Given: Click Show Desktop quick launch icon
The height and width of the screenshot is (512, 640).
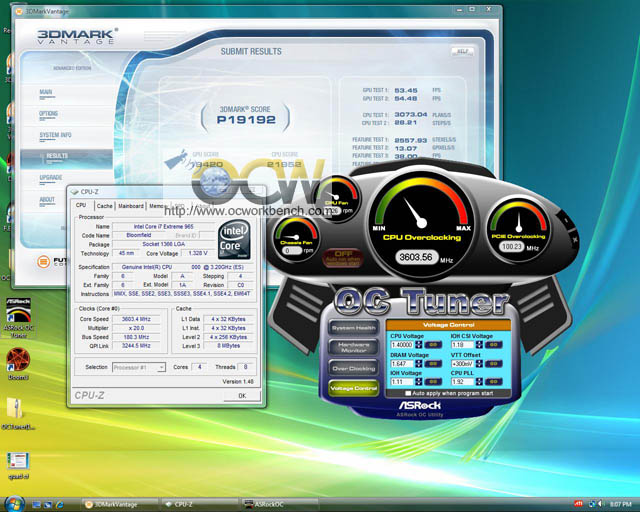Looking at the screenshot, I should pyautogui.click(x=37, y=505).
